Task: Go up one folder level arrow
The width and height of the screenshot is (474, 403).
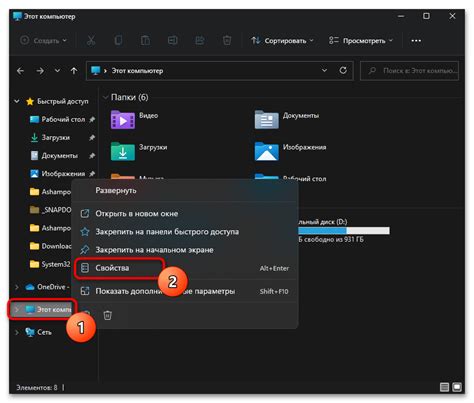Action: [x=74, y=71]
